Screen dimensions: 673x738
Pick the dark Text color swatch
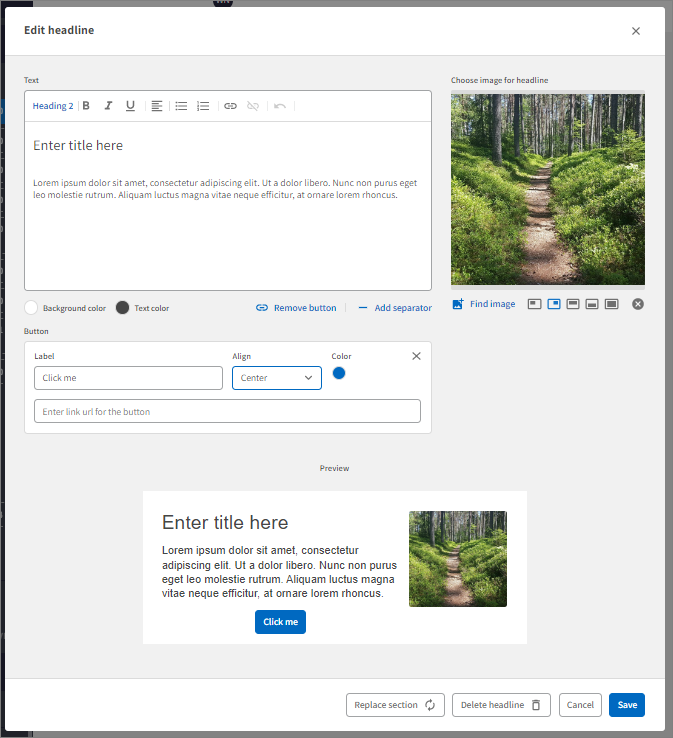click(x=122, y=308)
